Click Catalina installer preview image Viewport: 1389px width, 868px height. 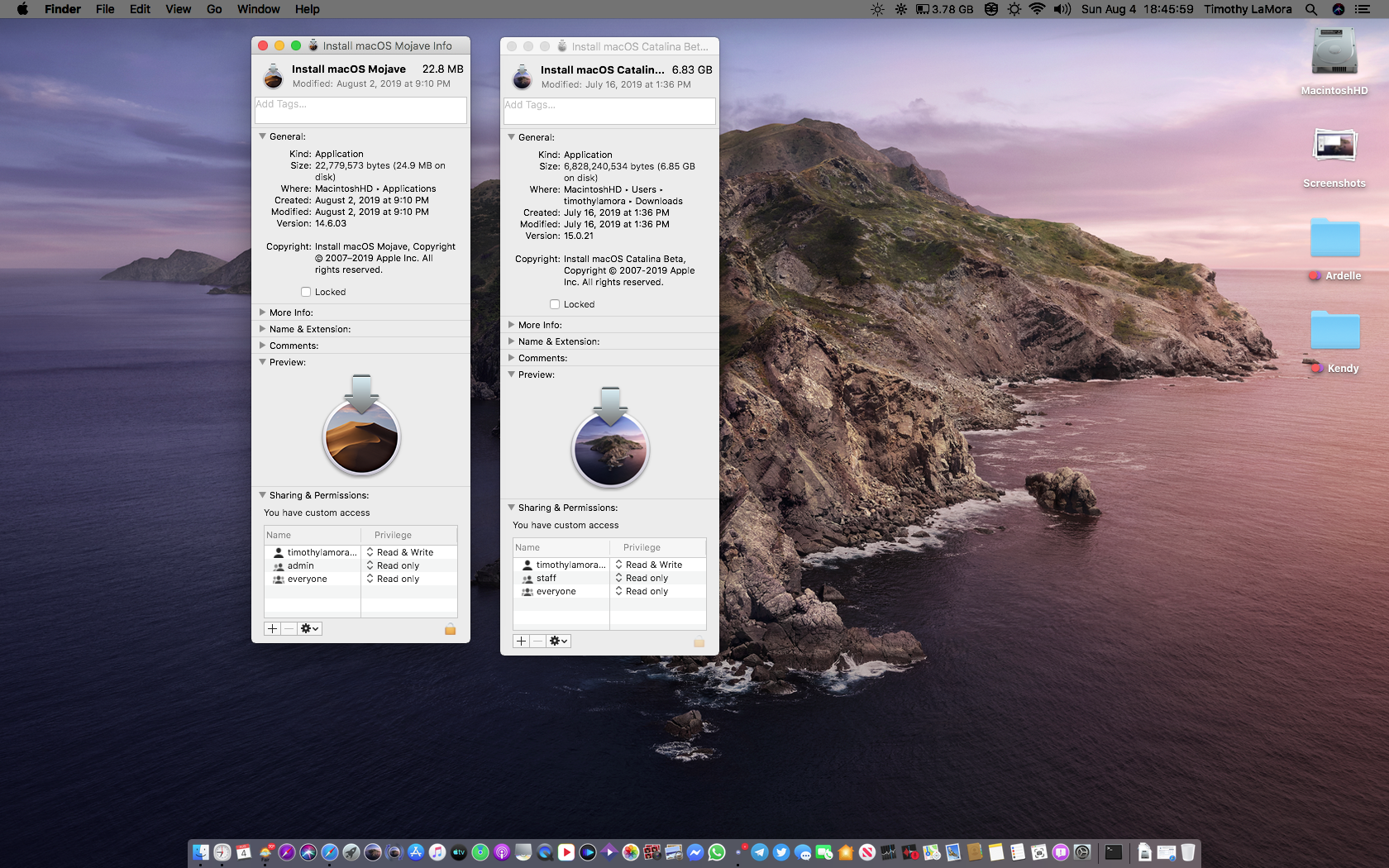coord(610,437)
